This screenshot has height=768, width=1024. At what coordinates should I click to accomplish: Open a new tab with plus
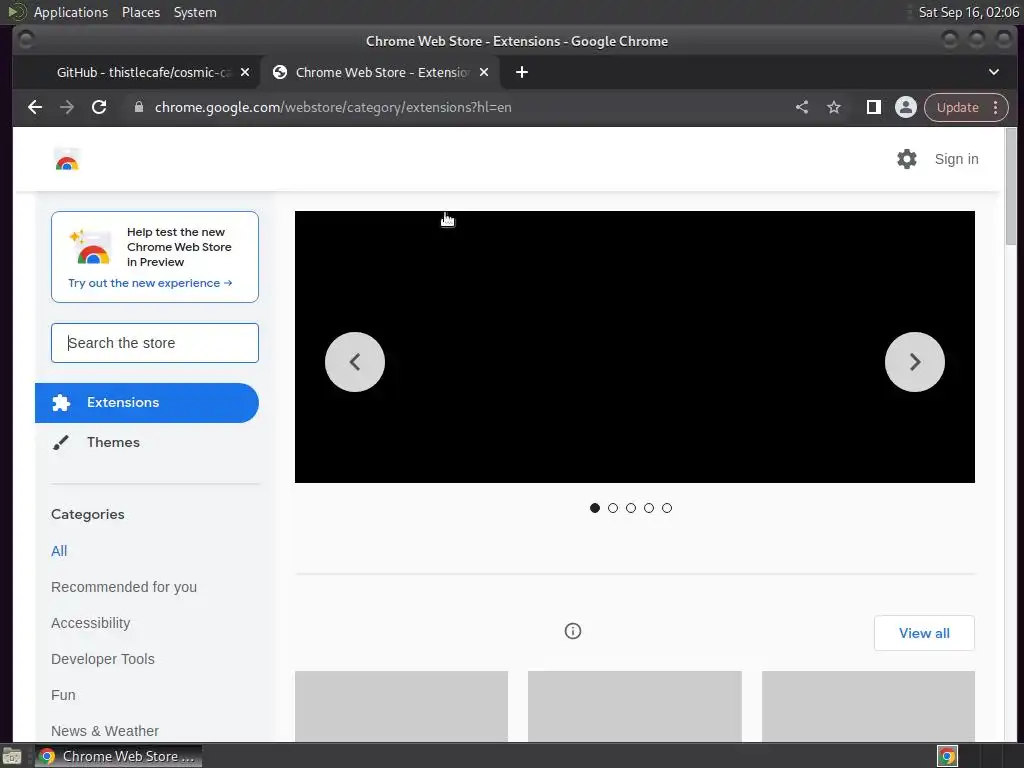[522, 72]
